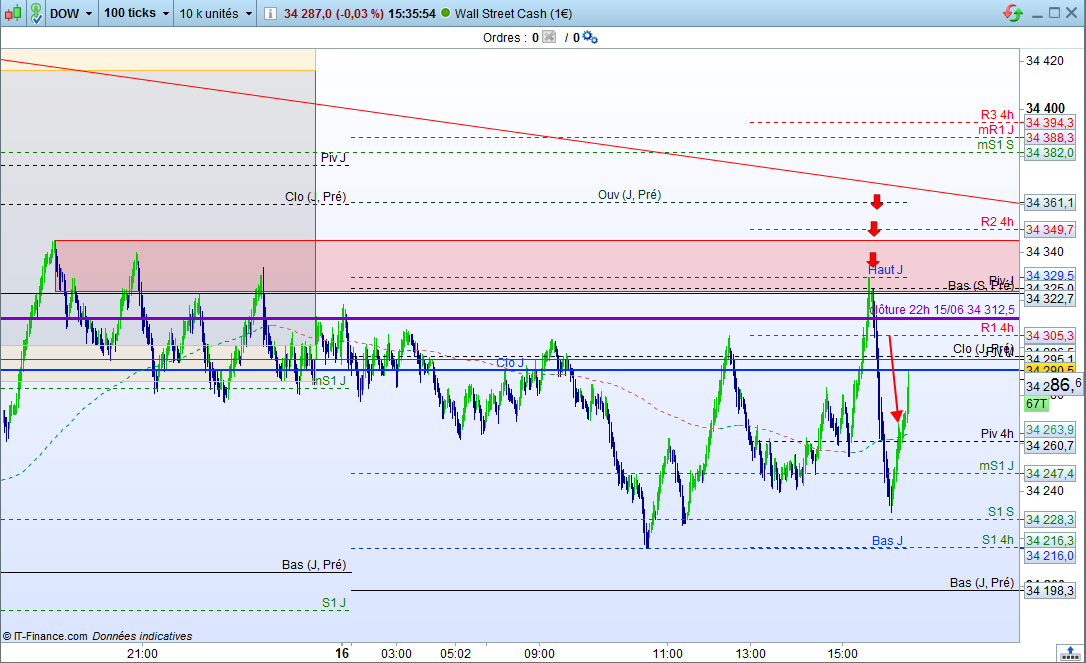Screen dimensions: 1086x663
Task: Click the 15:00 time axis label
Action: coord(843,653)
